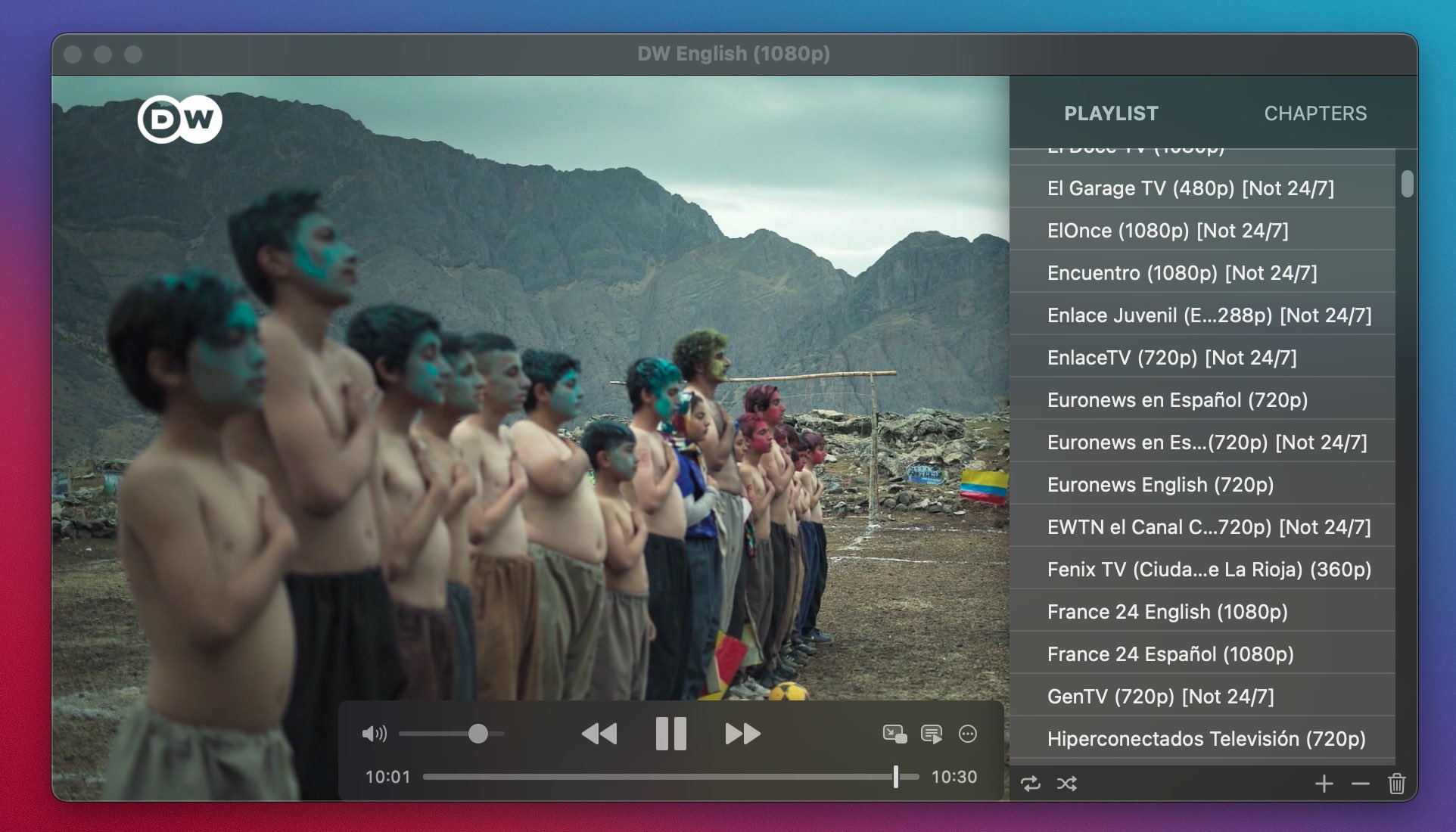
Task: Rewind with the double left arrow
Action: (599, 734)
